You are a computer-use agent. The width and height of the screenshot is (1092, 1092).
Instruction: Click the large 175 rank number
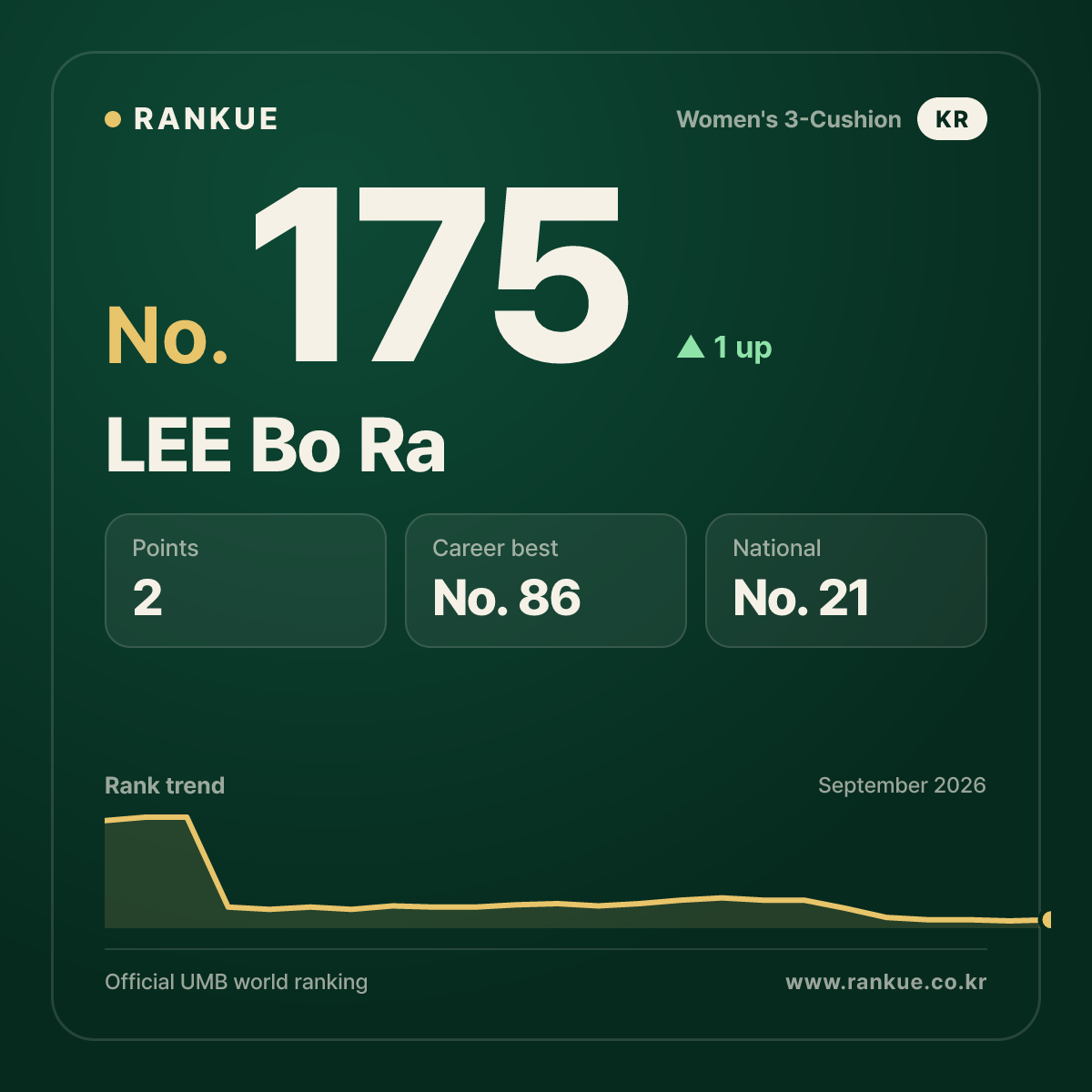click(442, 275)
